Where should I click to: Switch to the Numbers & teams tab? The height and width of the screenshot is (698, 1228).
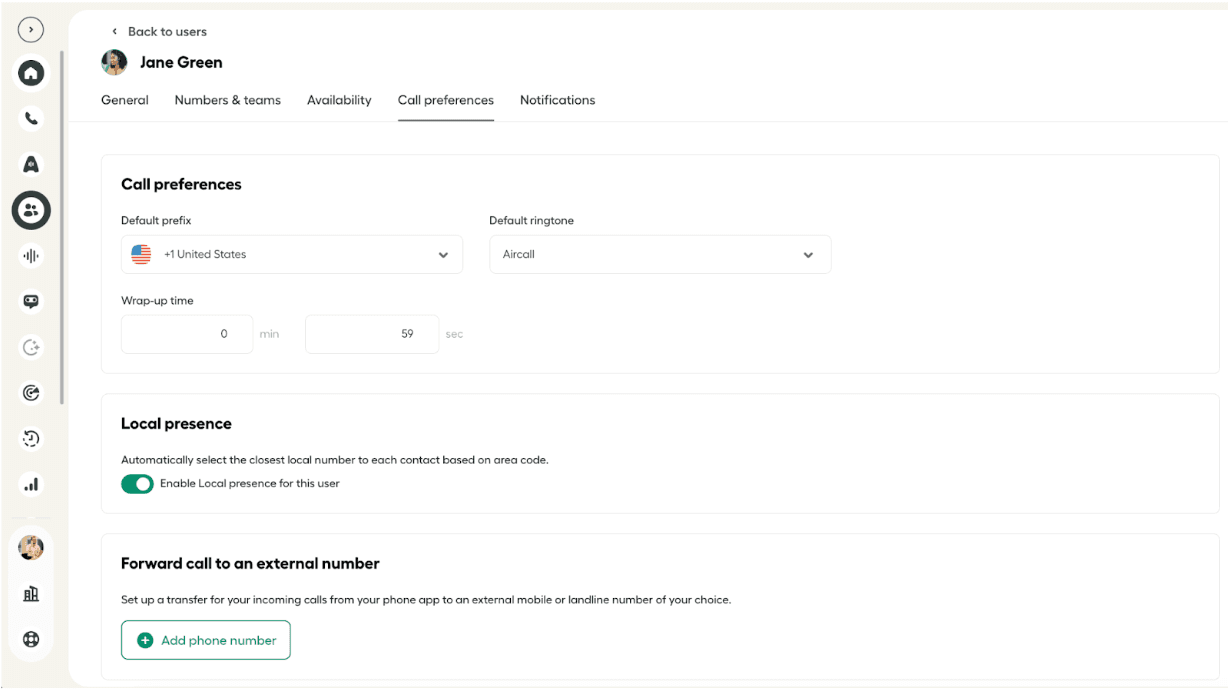(227, 100)
